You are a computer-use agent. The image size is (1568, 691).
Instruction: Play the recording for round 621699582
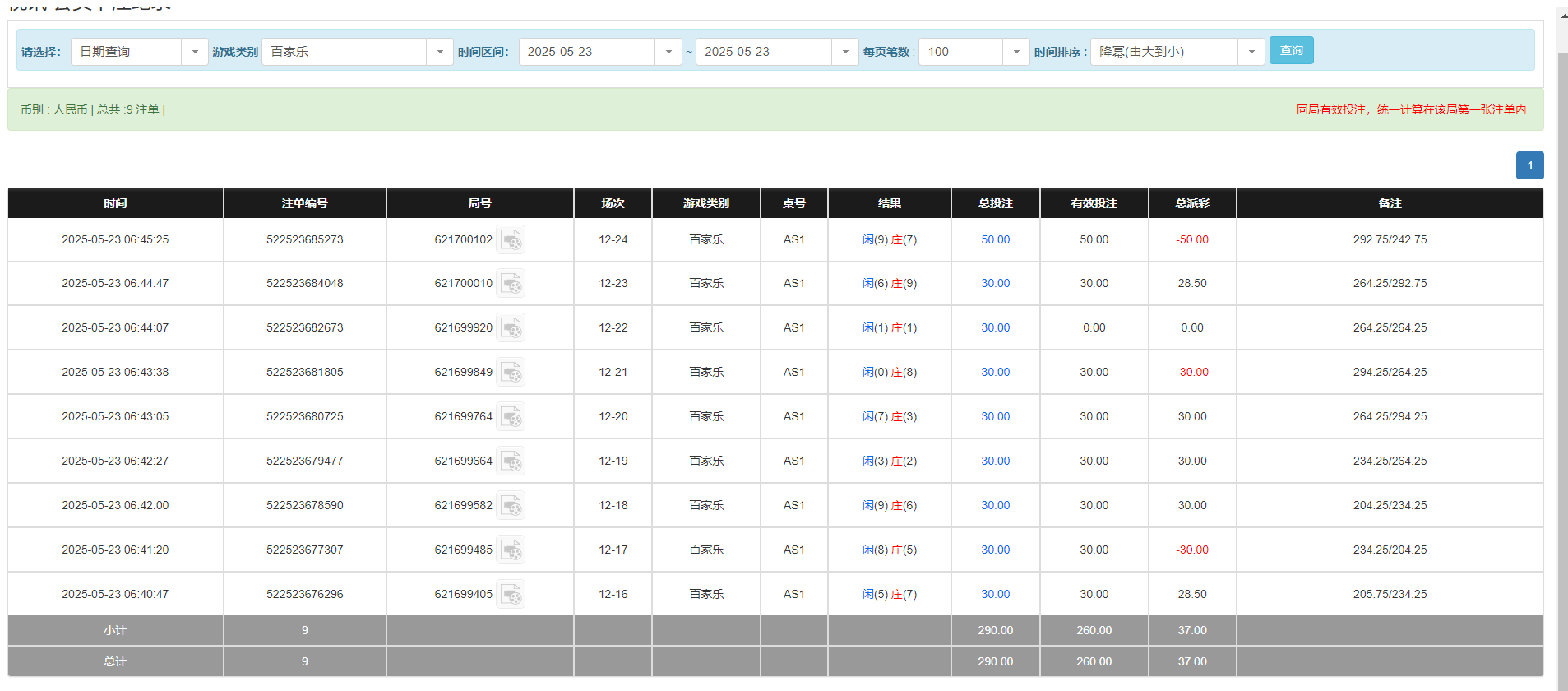pos(511,506)
